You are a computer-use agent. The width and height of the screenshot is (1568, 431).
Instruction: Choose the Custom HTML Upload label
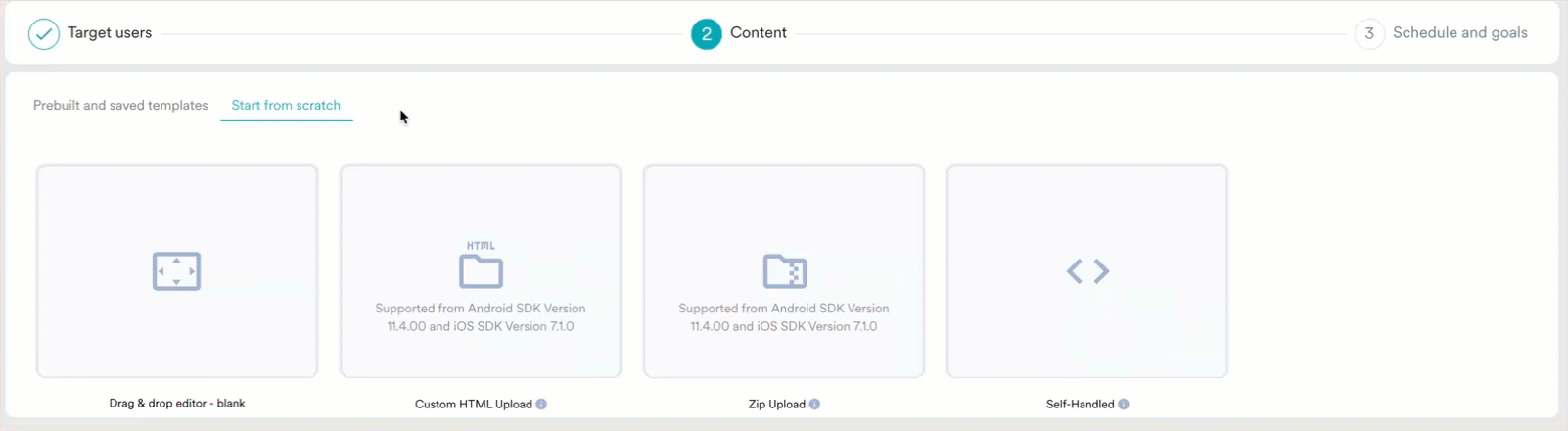coord(474,404)
